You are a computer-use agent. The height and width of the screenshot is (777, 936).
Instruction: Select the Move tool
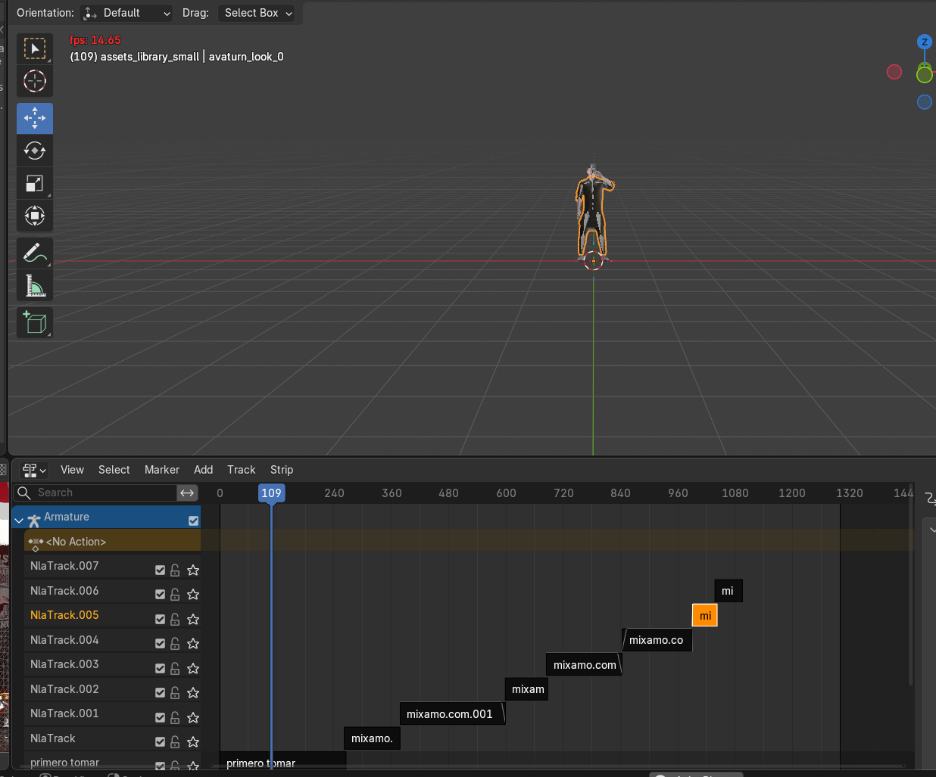tap(35, 118)
